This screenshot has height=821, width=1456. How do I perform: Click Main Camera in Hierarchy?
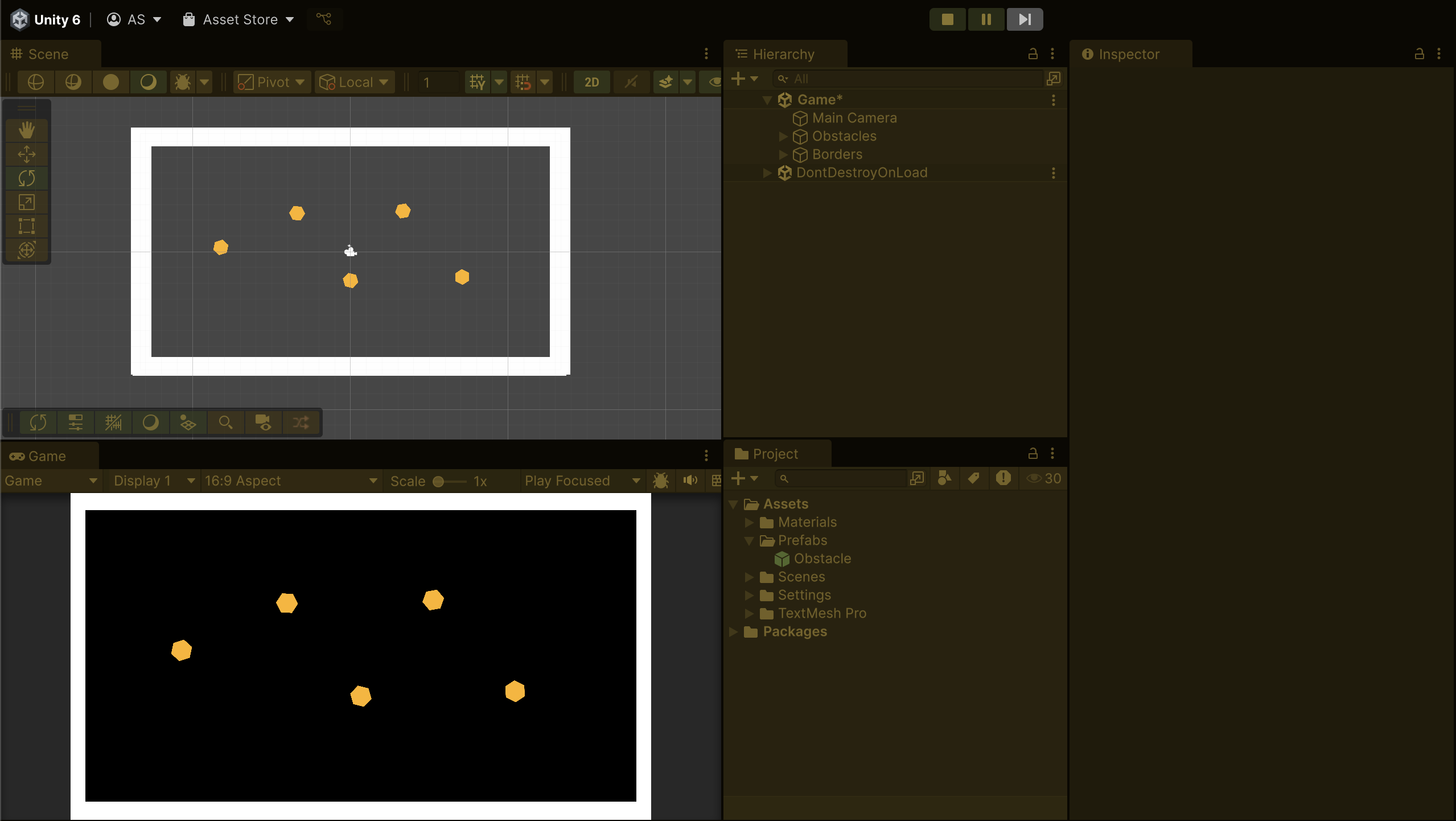coord(854,118)
